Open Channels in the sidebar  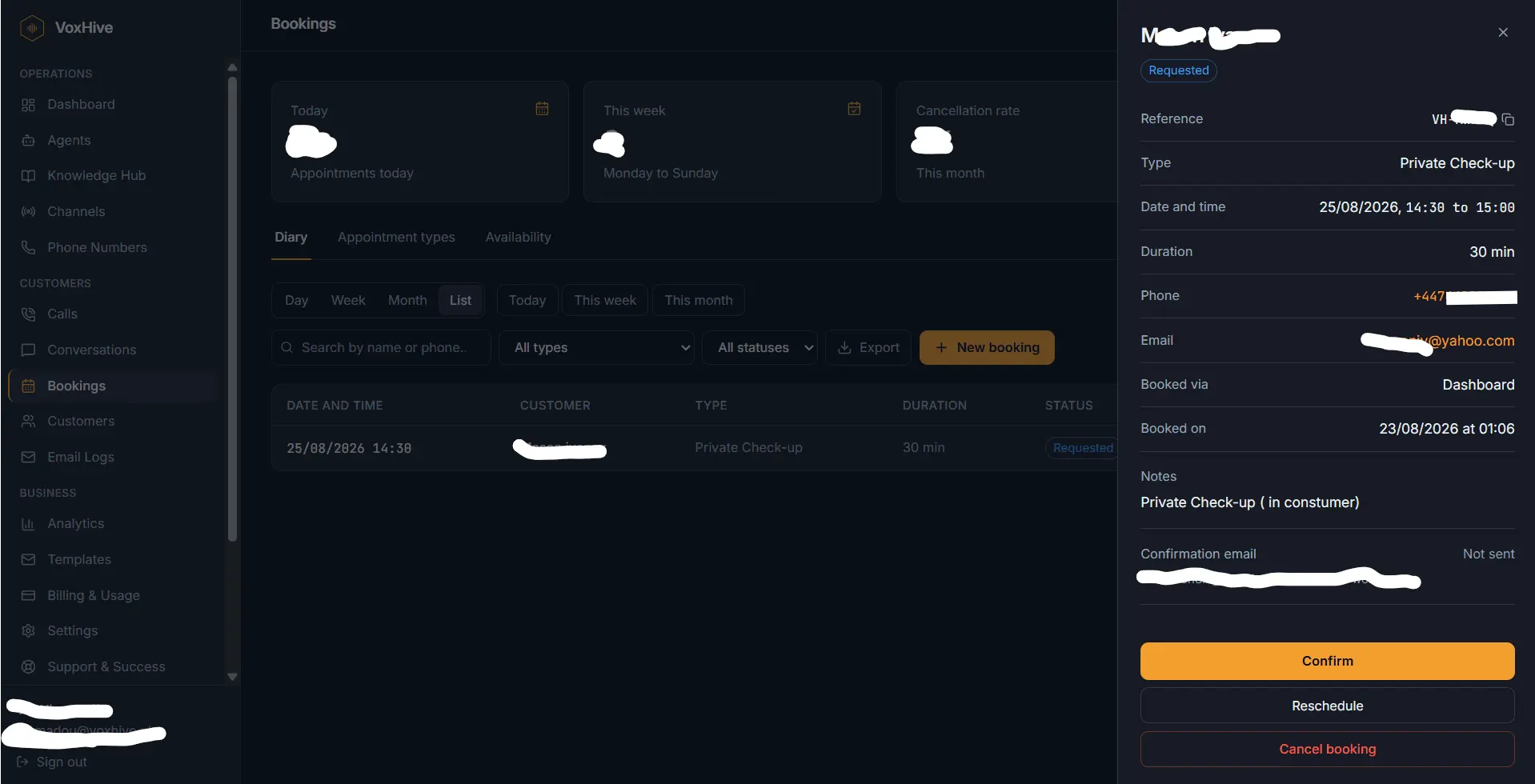(76, 211)
